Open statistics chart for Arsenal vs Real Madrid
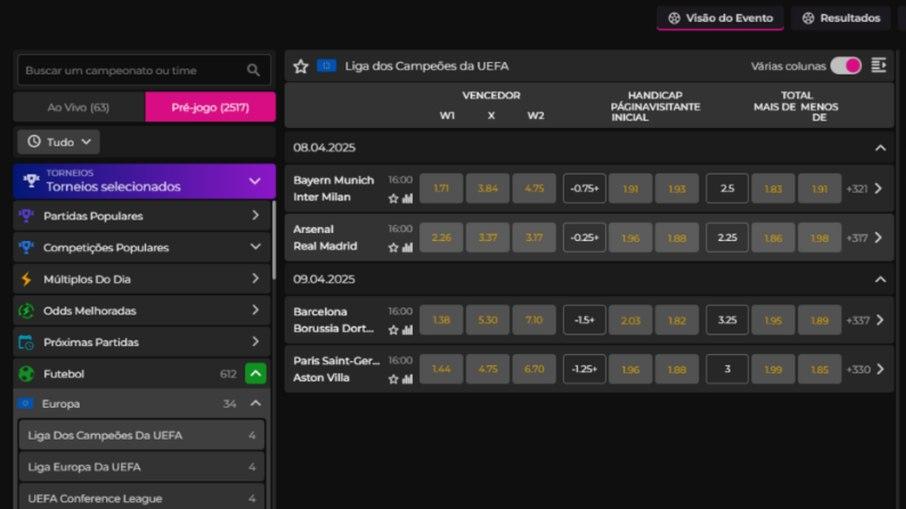The height and width of the screenshot is (509, 906). 408,248
